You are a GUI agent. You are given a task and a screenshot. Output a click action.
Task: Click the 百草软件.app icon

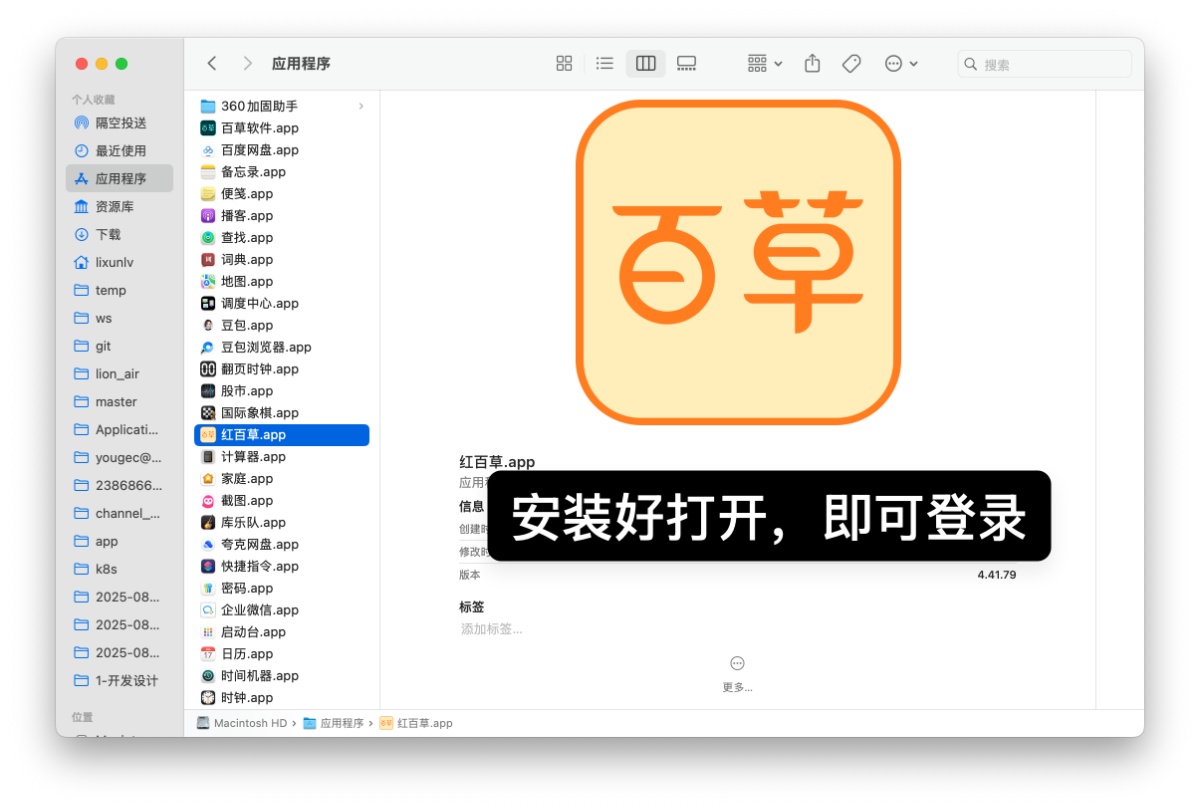coord(208,128)
